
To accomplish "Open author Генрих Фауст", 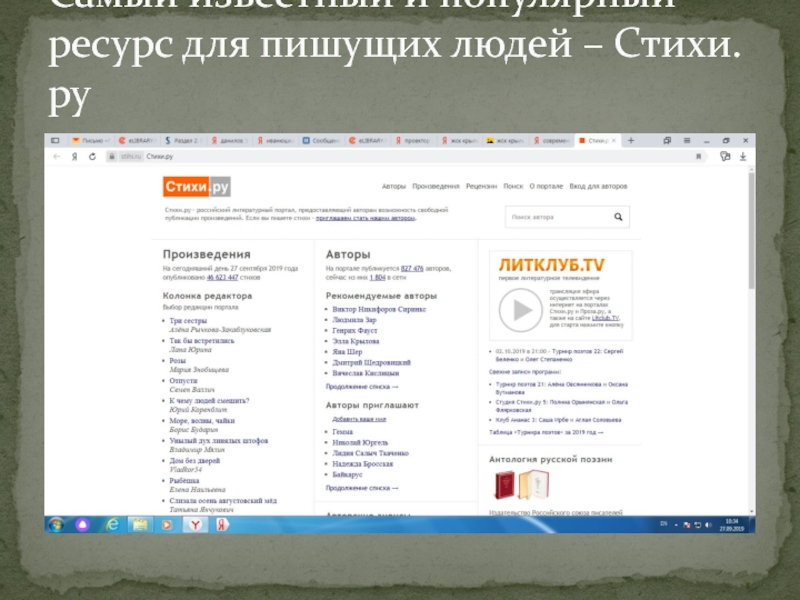I will (355, 331).
